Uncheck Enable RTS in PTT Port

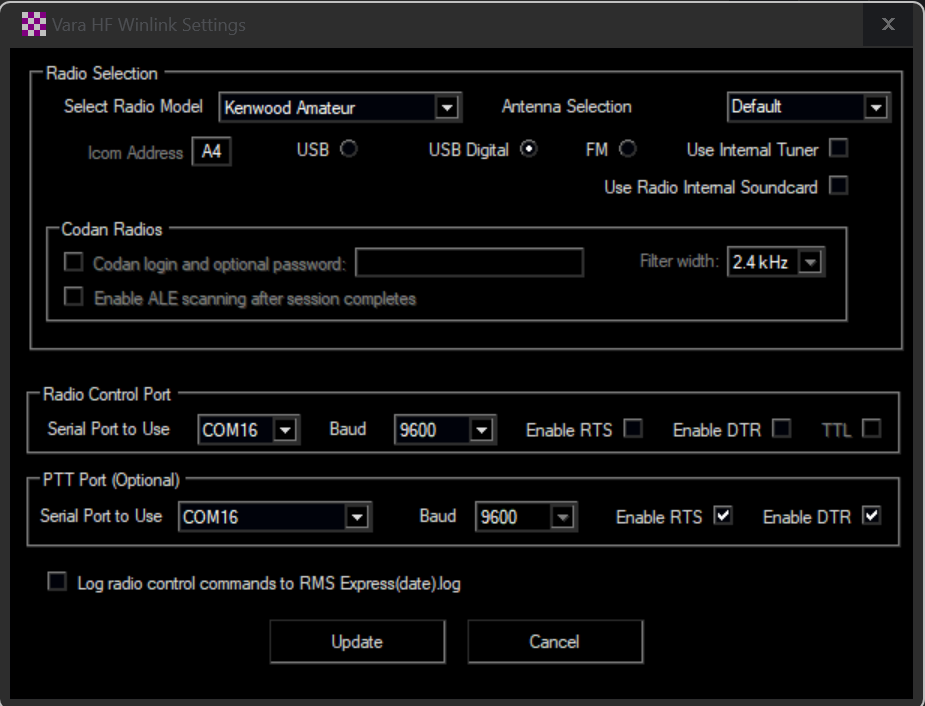[x=723, y=516]
